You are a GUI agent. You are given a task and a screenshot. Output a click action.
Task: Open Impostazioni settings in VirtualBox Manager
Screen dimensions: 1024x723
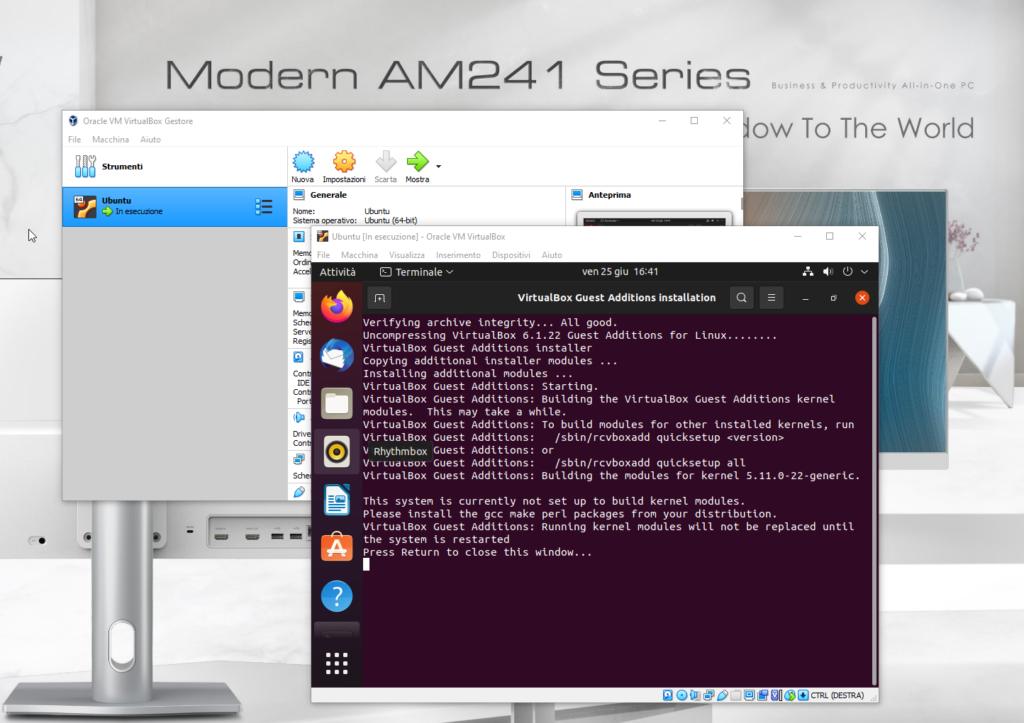point(344,166)
